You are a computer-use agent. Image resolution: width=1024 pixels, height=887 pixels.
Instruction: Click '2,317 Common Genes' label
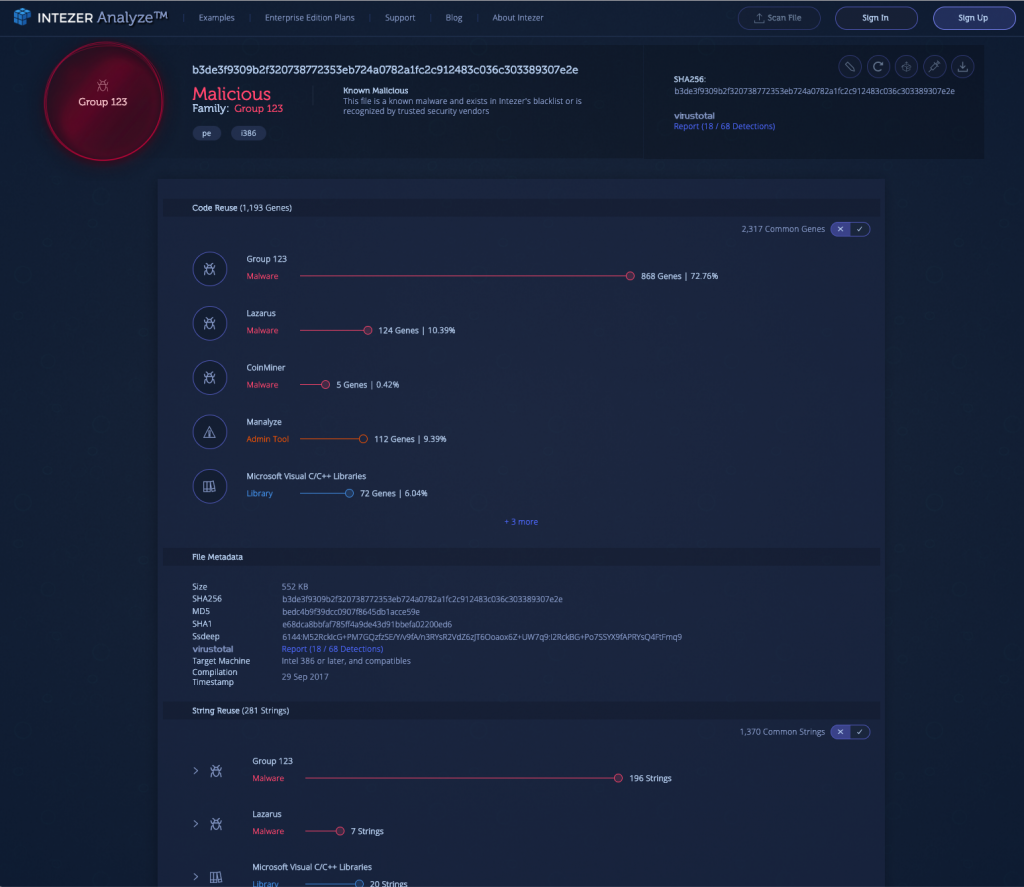pyautogui.click(x=783, y=229)
